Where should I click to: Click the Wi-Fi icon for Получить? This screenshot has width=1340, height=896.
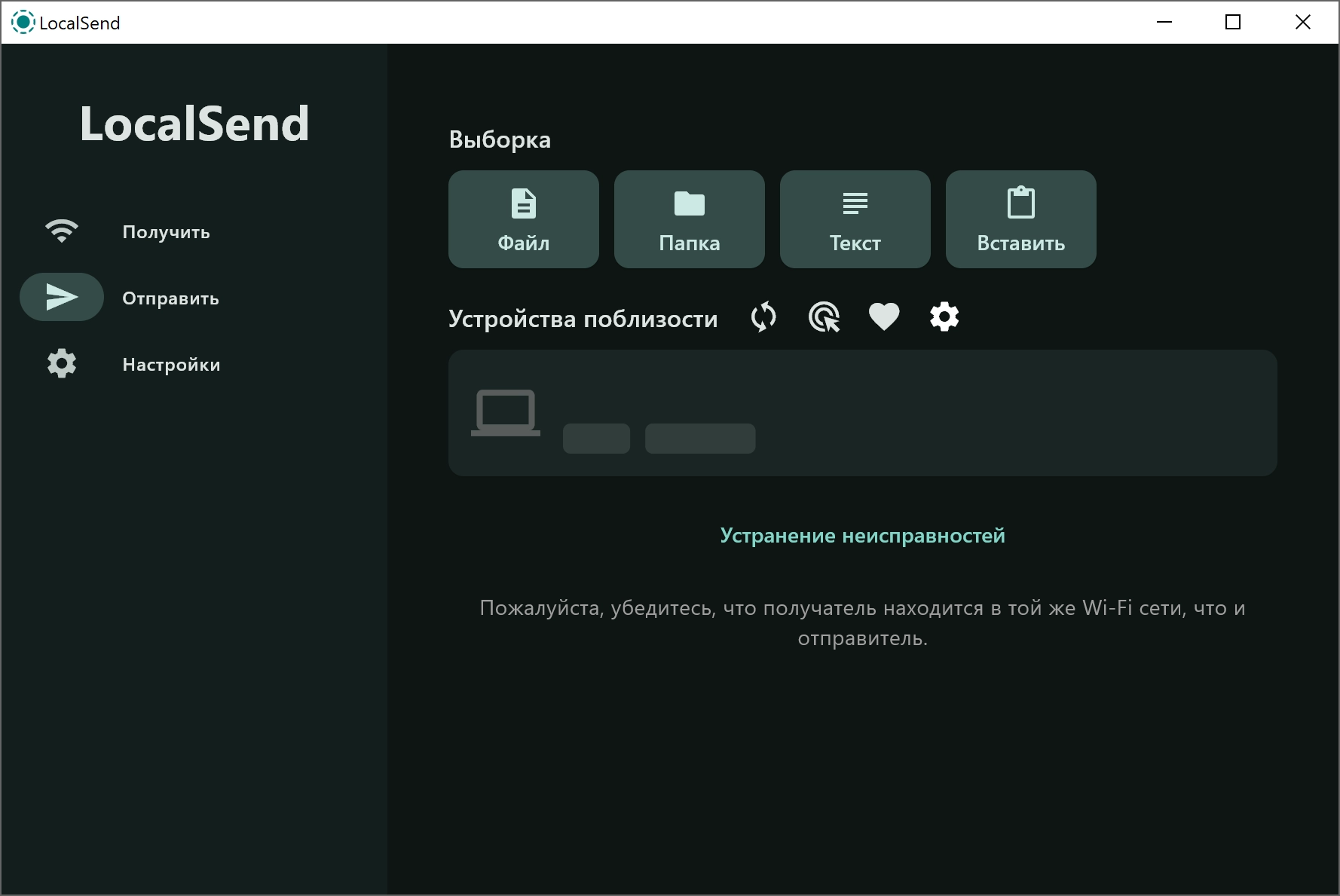coord(62,231)
